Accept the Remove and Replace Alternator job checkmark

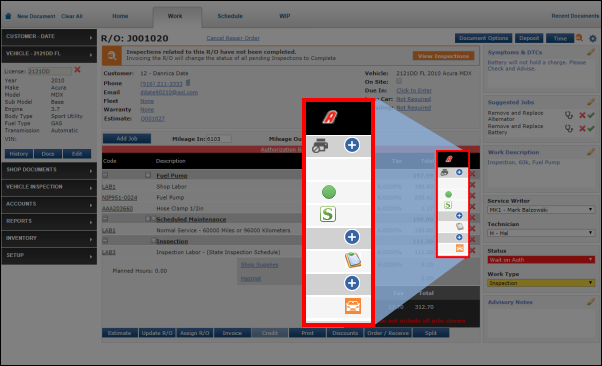point(591,115)
